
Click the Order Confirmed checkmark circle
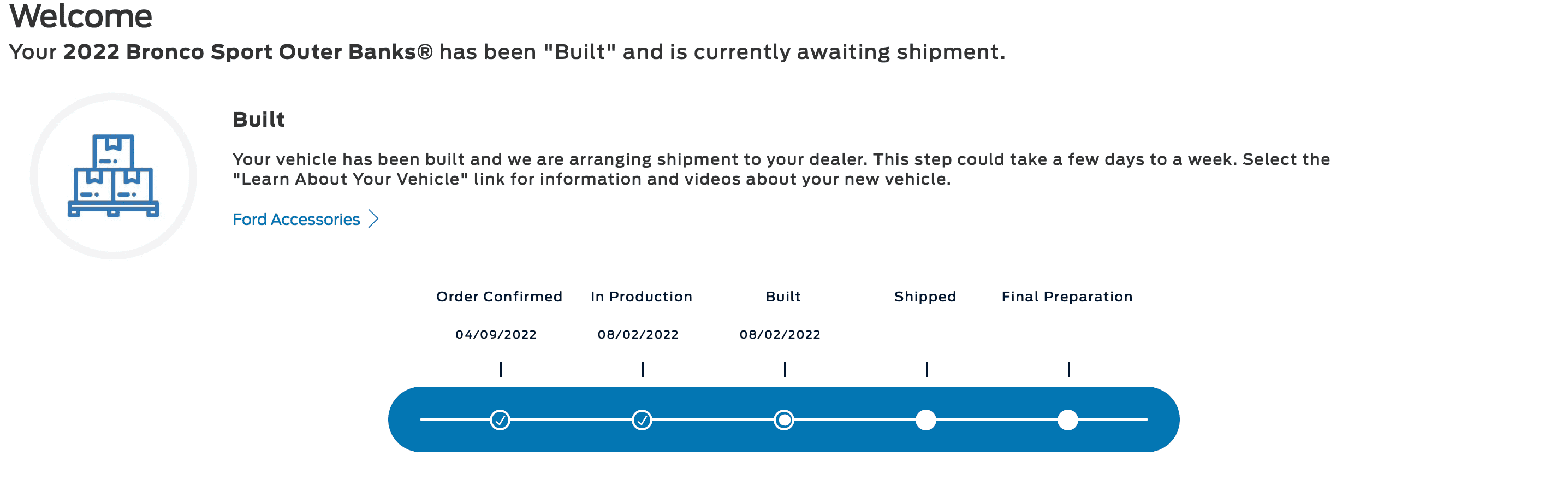click(x=500, y=420)
